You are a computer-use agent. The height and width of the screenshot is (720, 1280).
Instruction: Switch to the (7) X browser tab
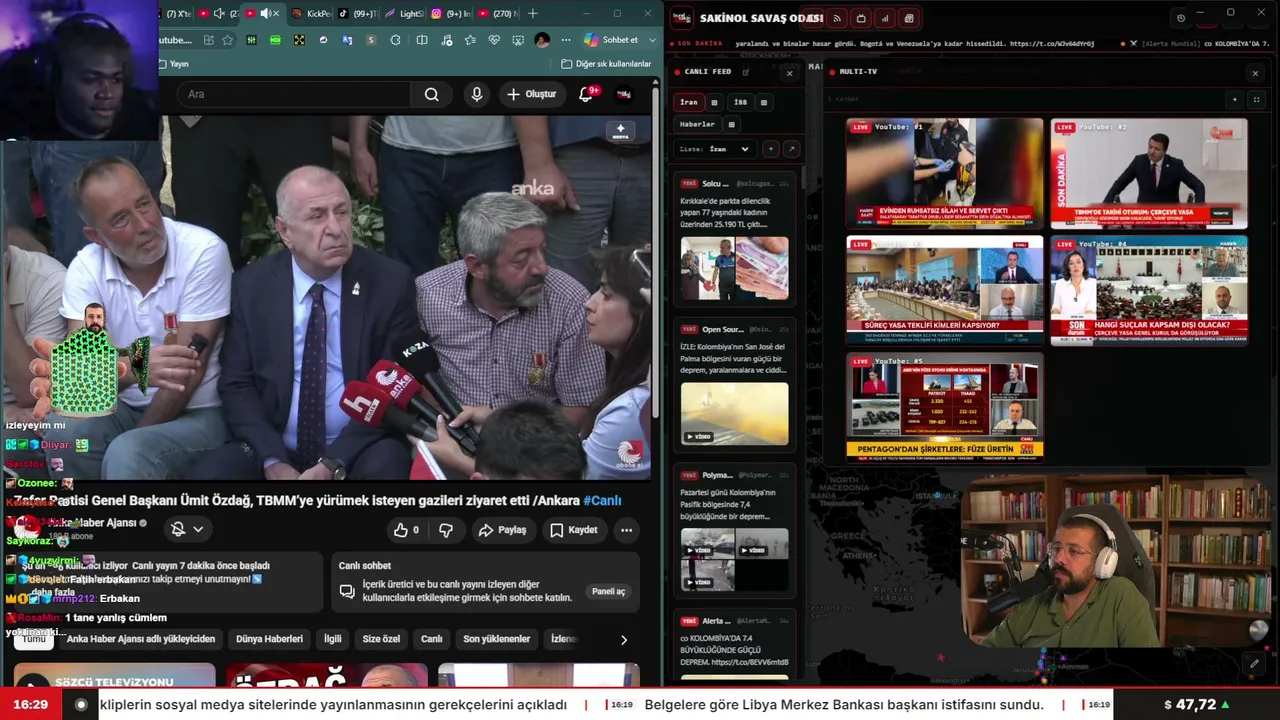click(178, 13)
